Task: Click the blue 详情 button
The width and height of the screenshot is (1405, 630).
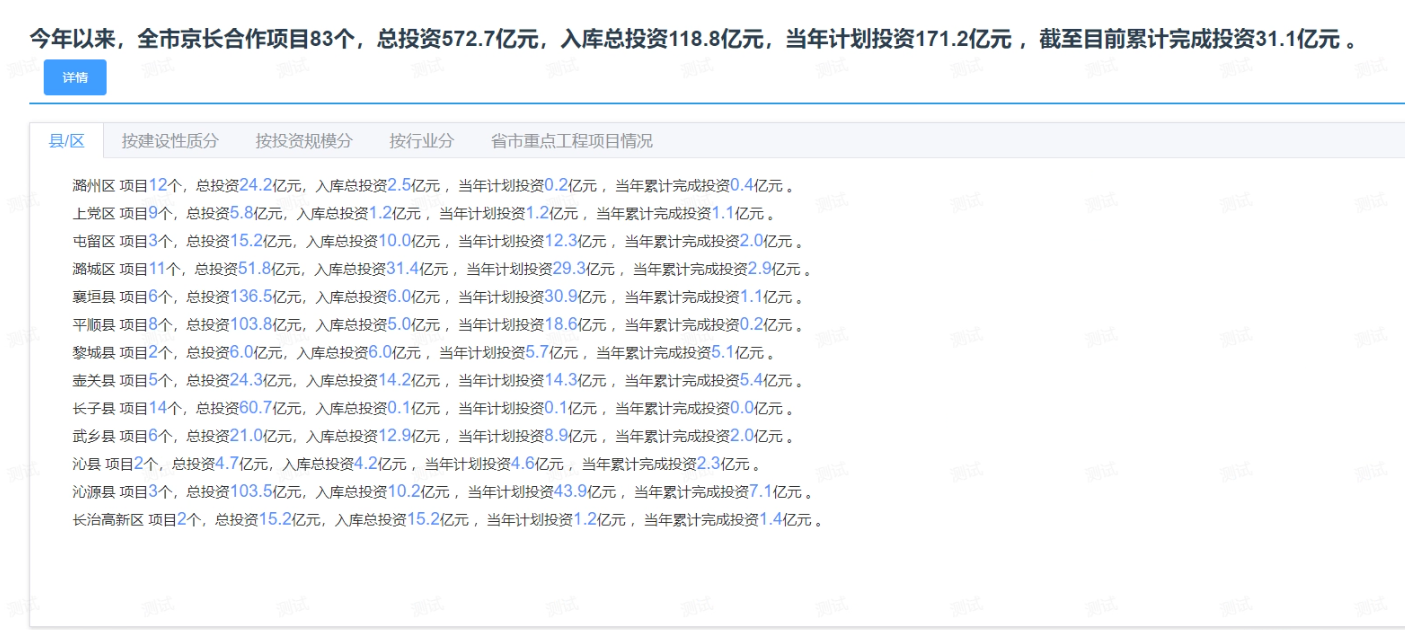Action: (75, 78)
